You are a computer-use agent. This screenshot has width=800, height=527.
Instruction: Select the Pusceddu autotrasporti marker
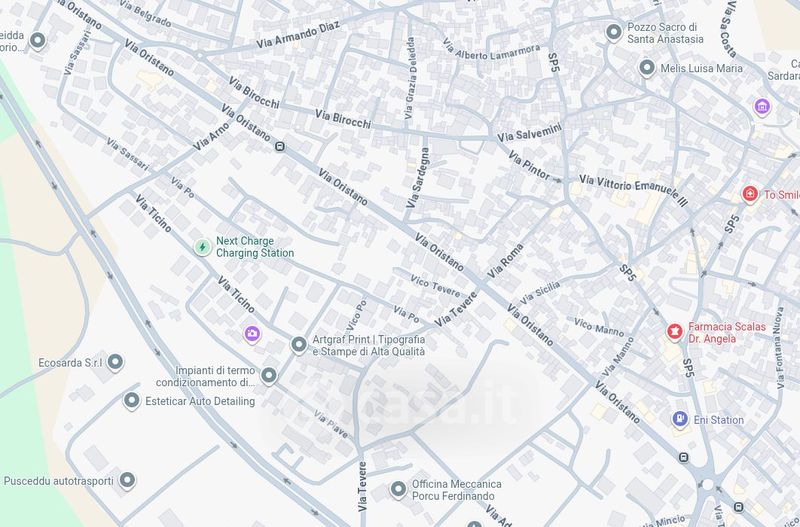coord(127,481)
